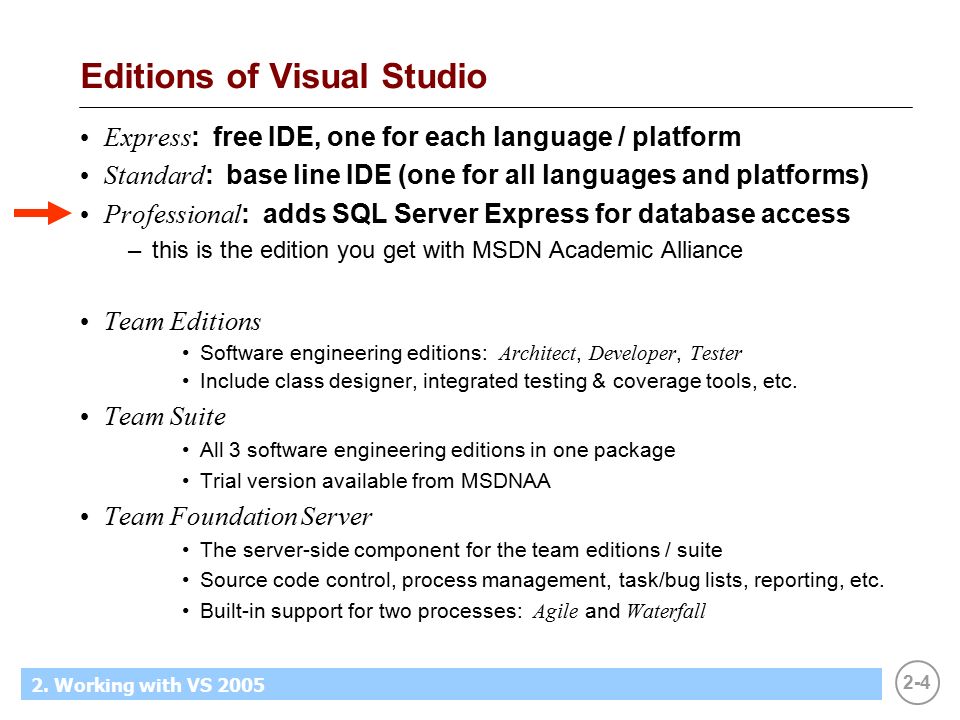Click the 'Team Foundation Server' heading

238,516
